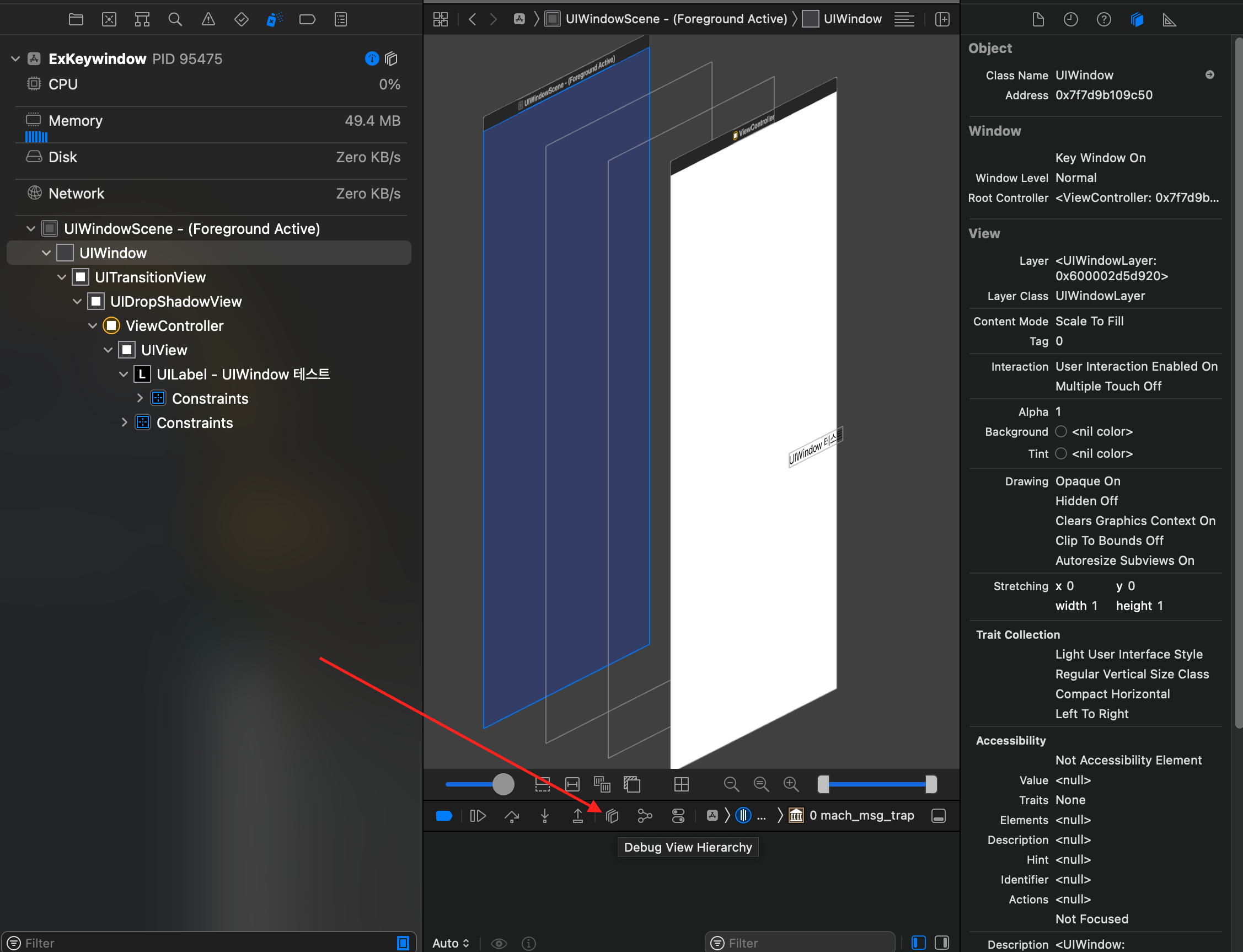Screen dimensions: 1243x952
Task: Switch to the File inspector tab
Action: click(x=1038, y=20)
